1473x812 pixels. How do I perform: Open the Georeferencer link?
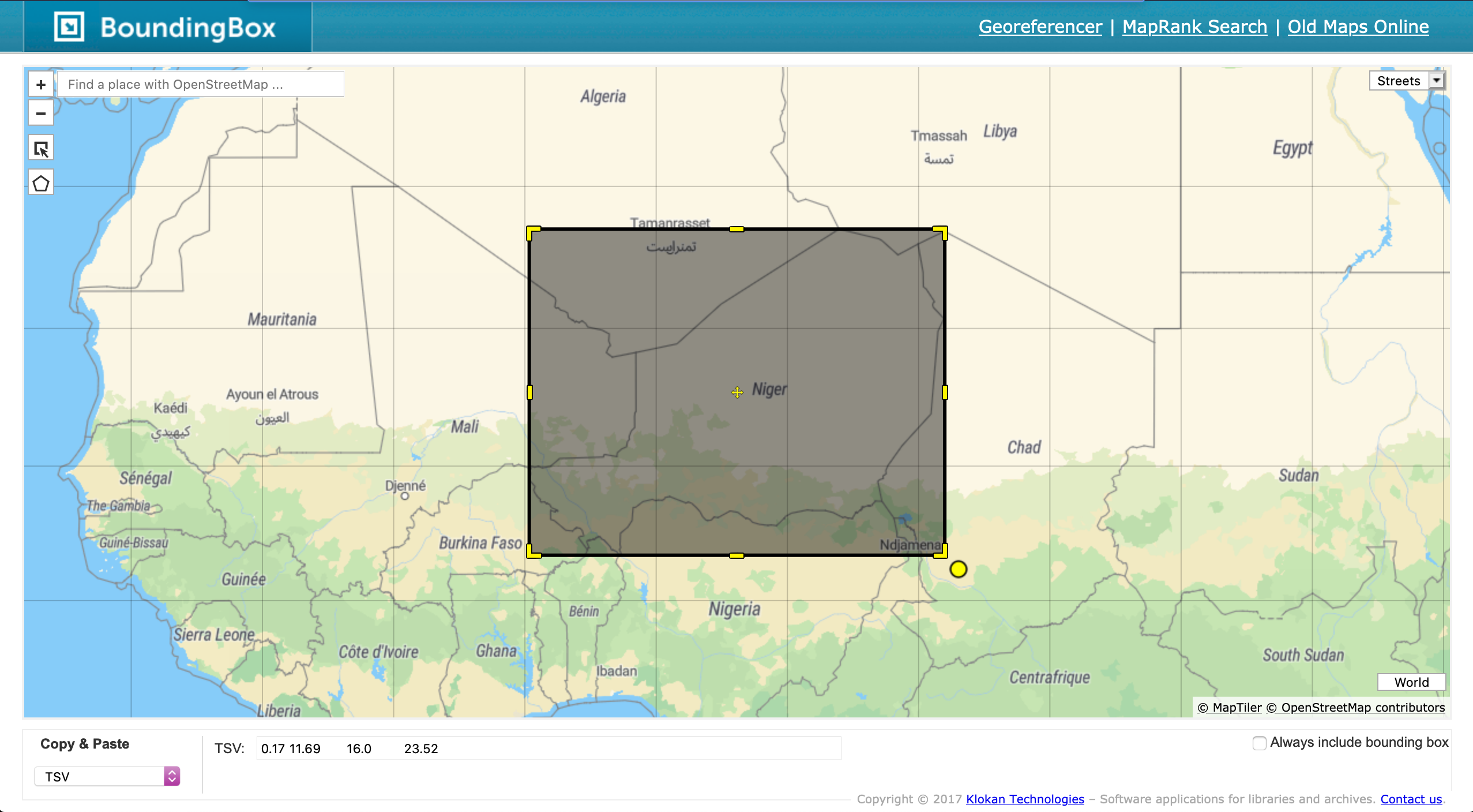pyautogui.click(x=1040, y=27)
